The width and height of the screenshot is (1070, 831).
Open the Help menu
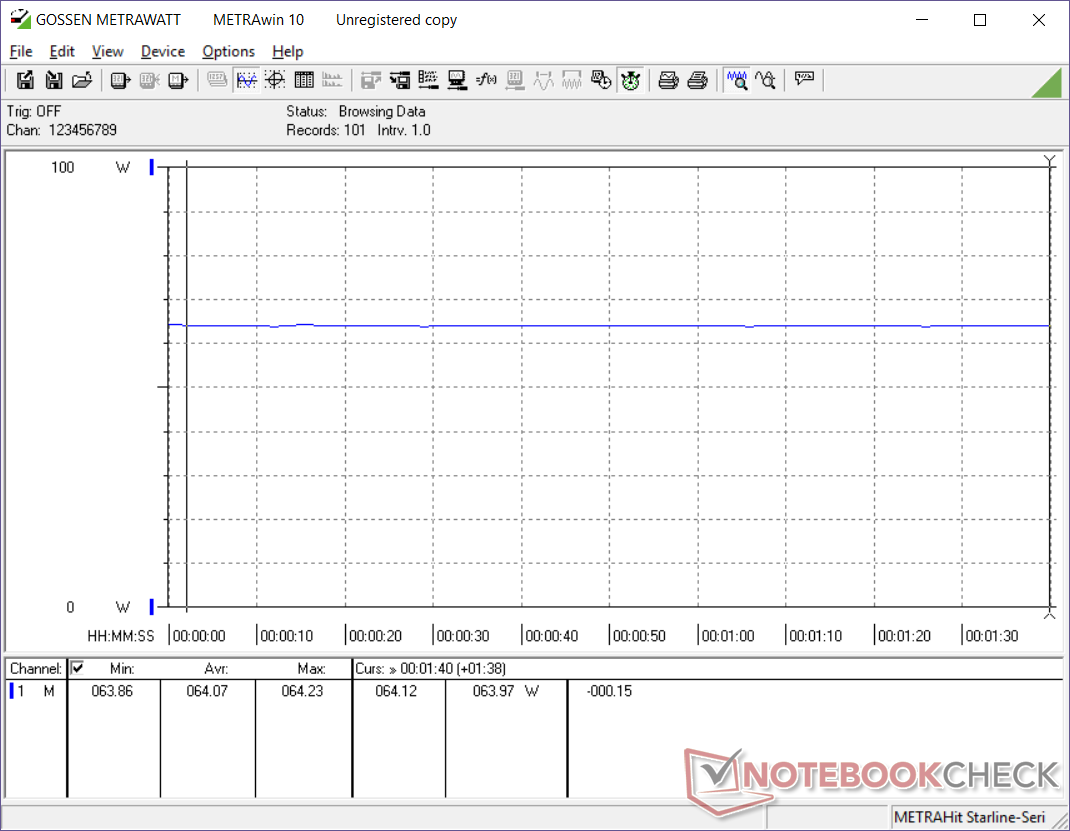pyautogui.click(x=287, y=51)
